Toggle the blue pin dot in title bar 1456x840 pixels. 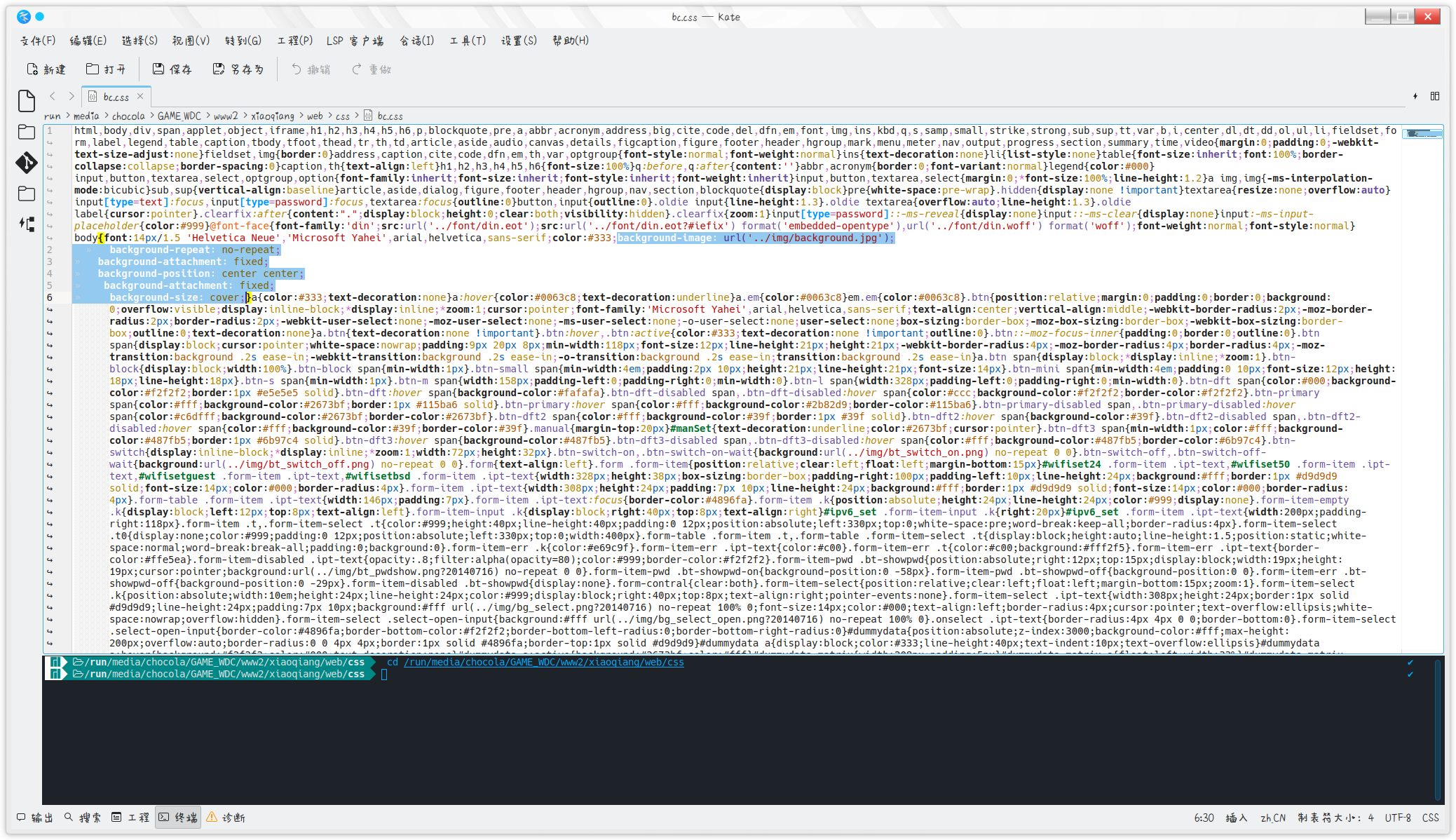pyautogui.click(x=40, y=17)
